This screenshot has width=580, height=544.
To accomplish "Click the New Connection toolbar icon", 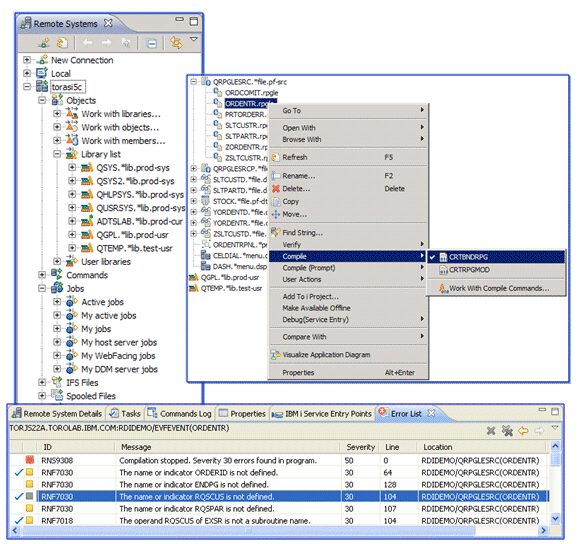I will (x=44, y=43).
